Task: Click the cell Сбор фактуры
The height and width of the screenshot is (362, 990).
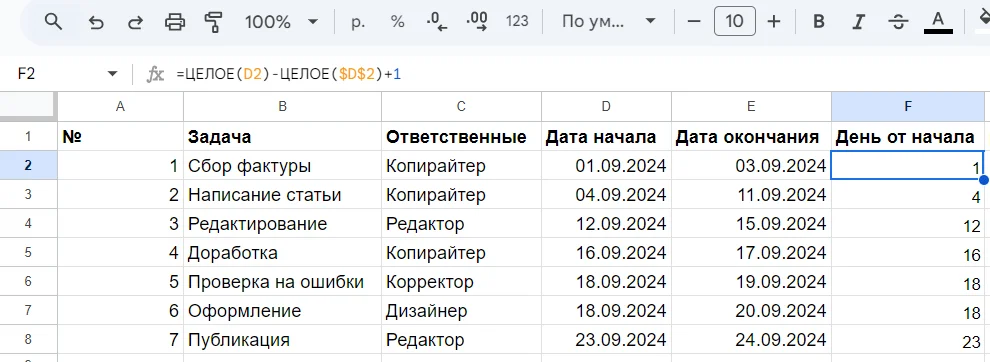Action: click(x=283, y=166)
